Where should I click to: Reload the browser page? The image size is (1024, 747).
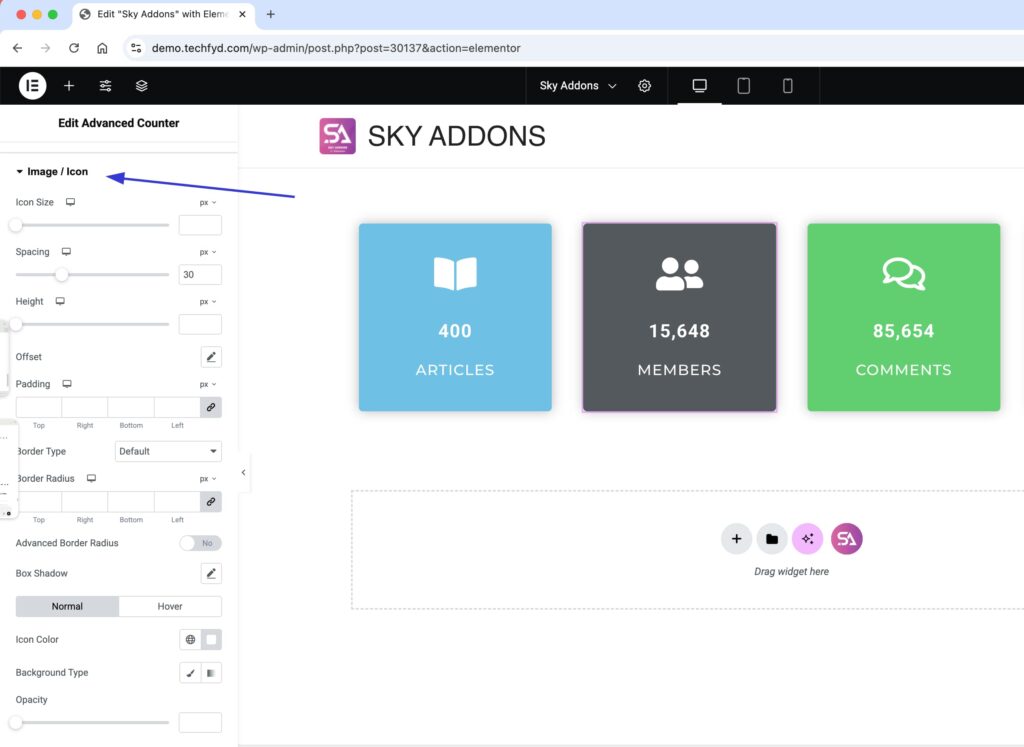(74, 48)
